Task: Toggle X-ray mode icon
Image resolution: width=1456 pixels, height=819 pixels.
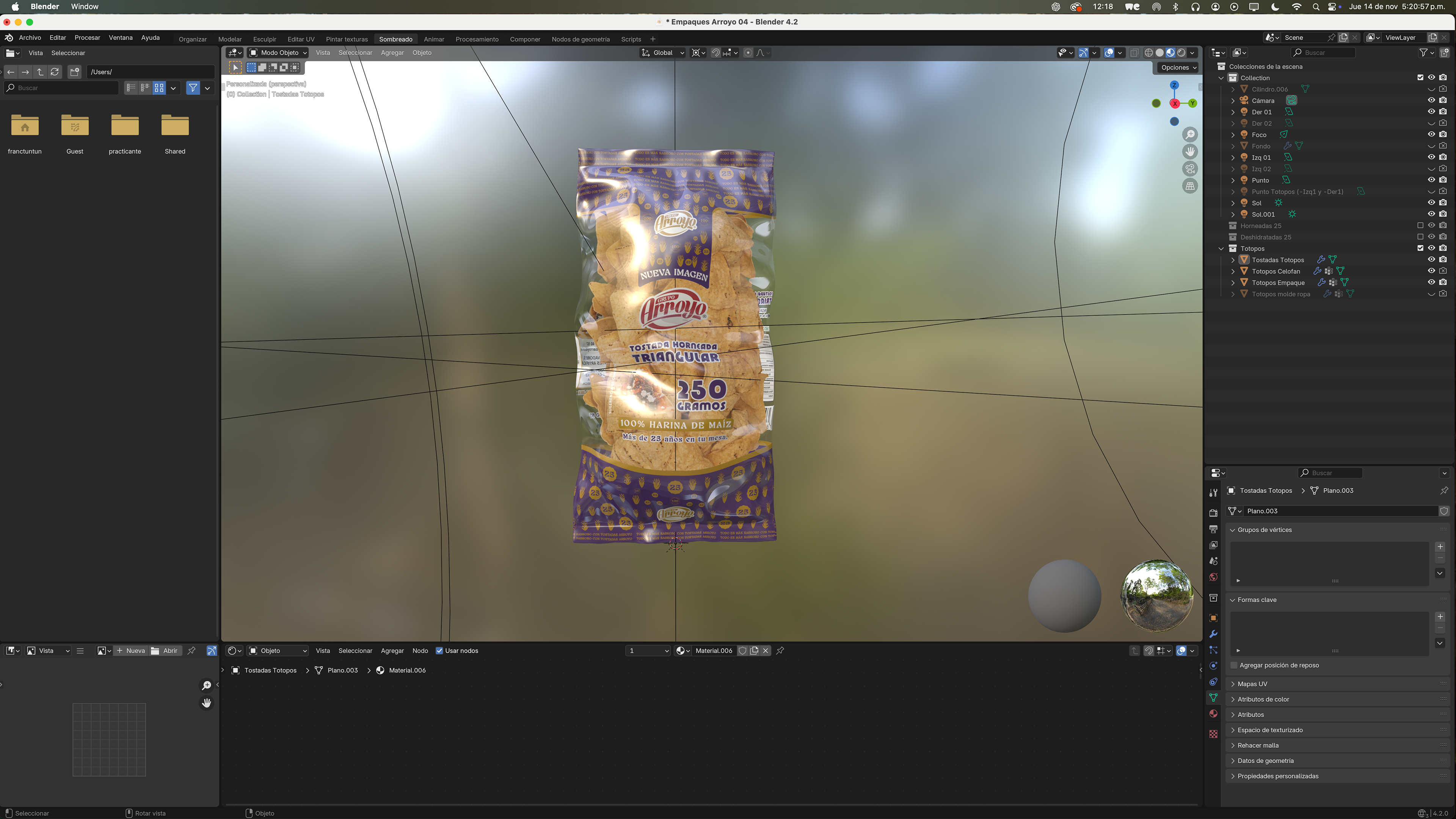Action: tap(1134, 53)
